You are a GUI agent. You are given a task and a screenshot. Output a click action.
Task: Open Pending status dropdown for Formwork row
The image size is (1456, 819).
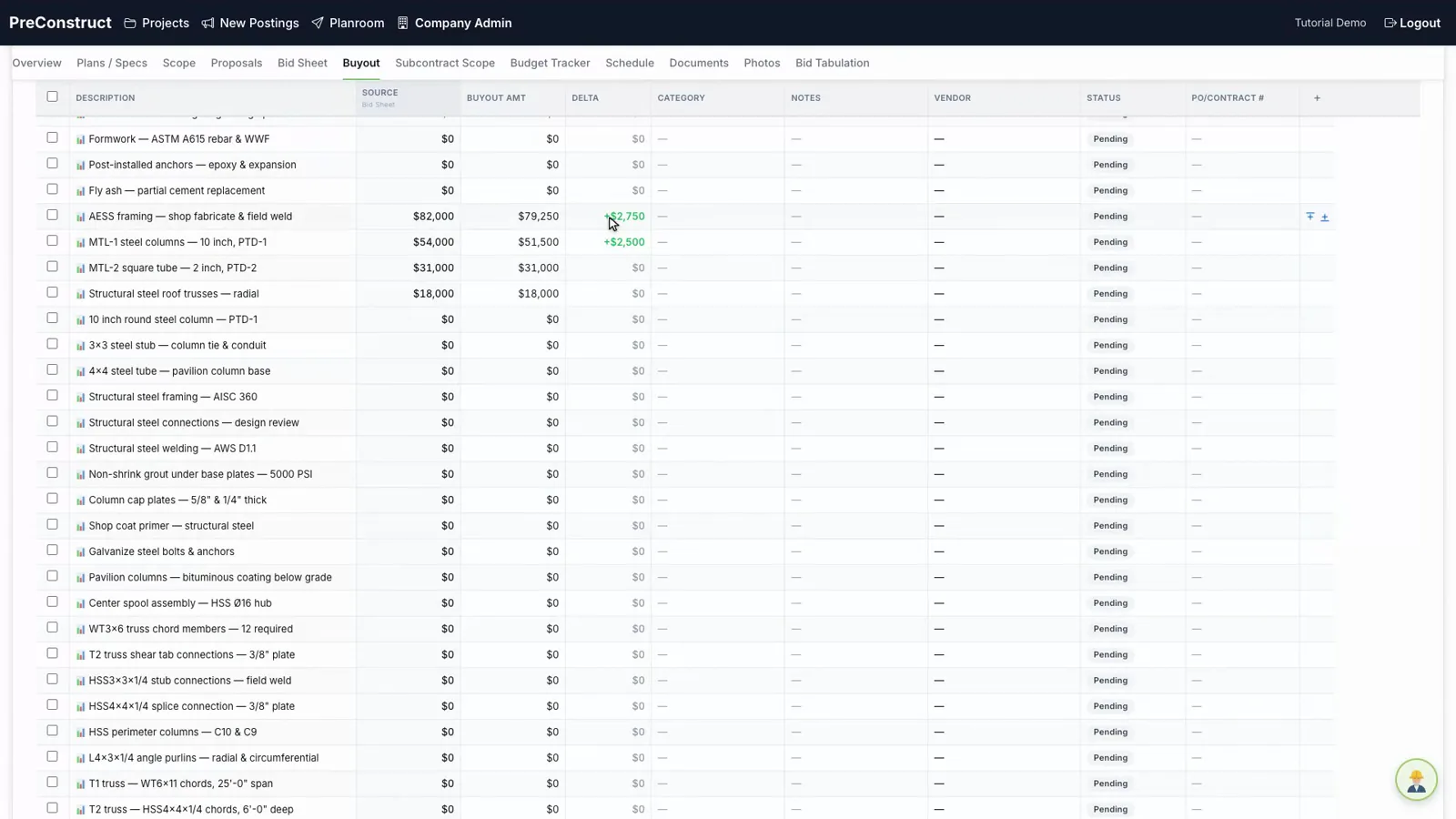[x=1110, y=139]
